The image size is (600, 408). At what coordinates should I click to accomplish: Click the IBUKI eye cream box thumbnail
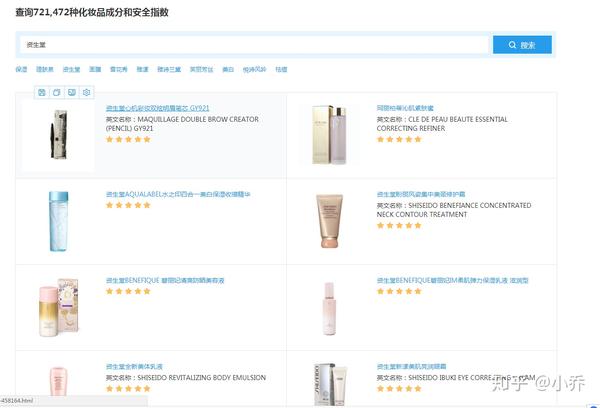pyautogui.click(x=331, y=384)
